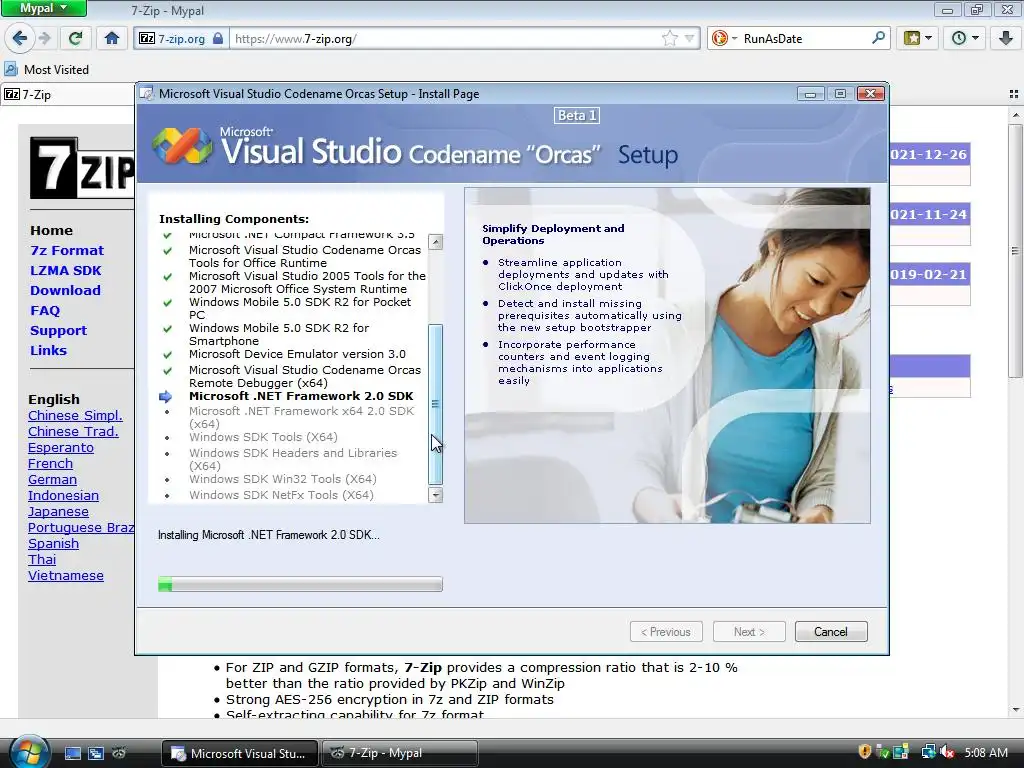Select the 7-Zip browser tab
1024x768 pixels.
[68, 94]
